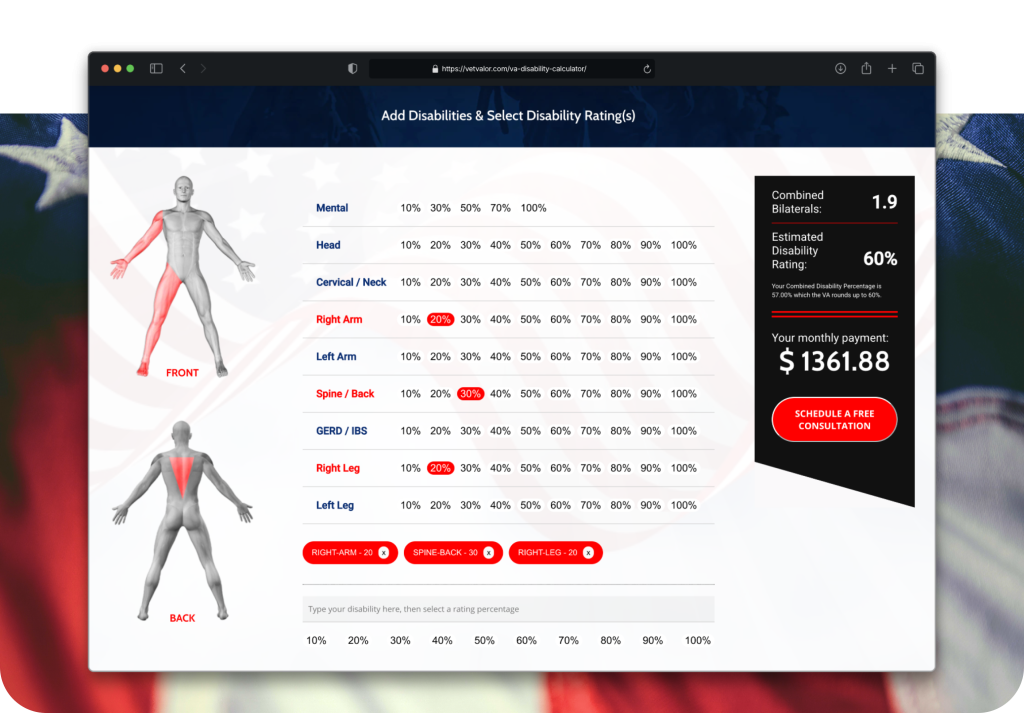Deselect the 20% Right Arm rating
This screenshot has width=1024, height=713.
coord(440,320)
